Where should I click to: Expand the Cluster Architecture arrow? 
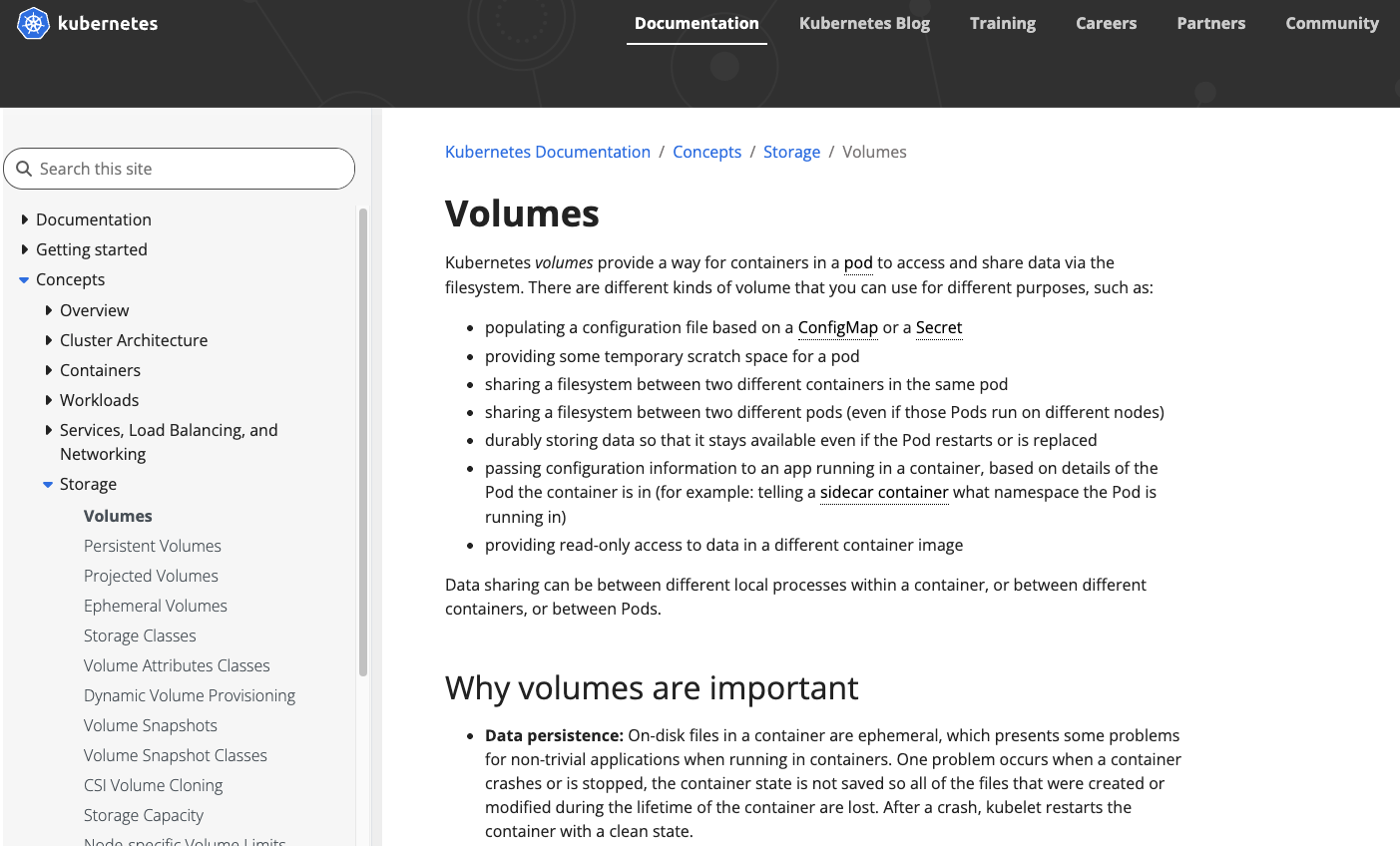click(48, 340)
